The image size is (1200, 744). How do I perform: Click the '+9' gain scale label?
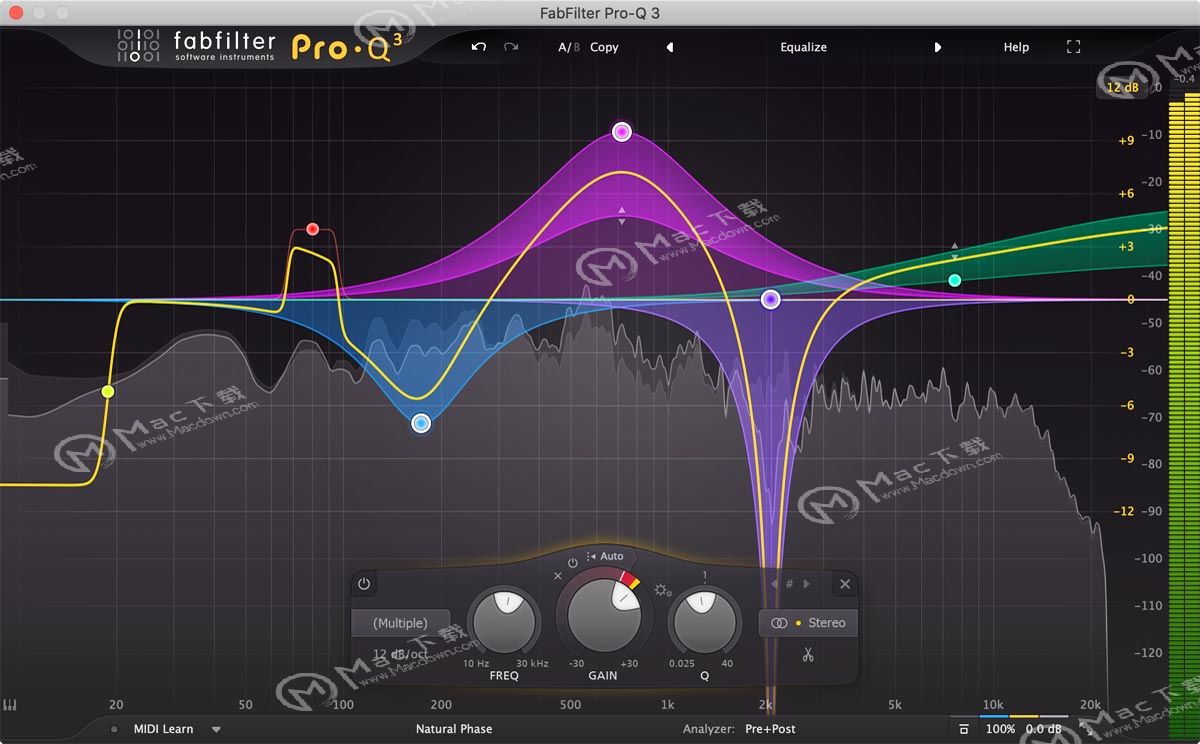click(x=1126, y=141)
